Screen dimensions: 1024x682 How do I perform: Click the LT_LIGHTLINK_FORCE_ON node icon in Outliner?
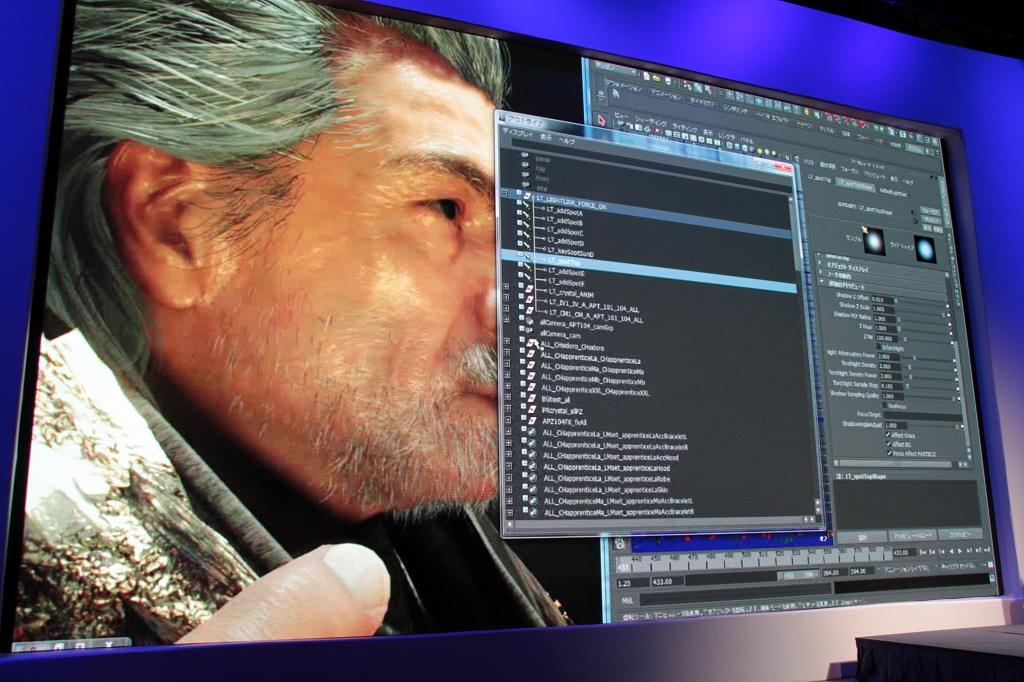(x=527, y=196)
